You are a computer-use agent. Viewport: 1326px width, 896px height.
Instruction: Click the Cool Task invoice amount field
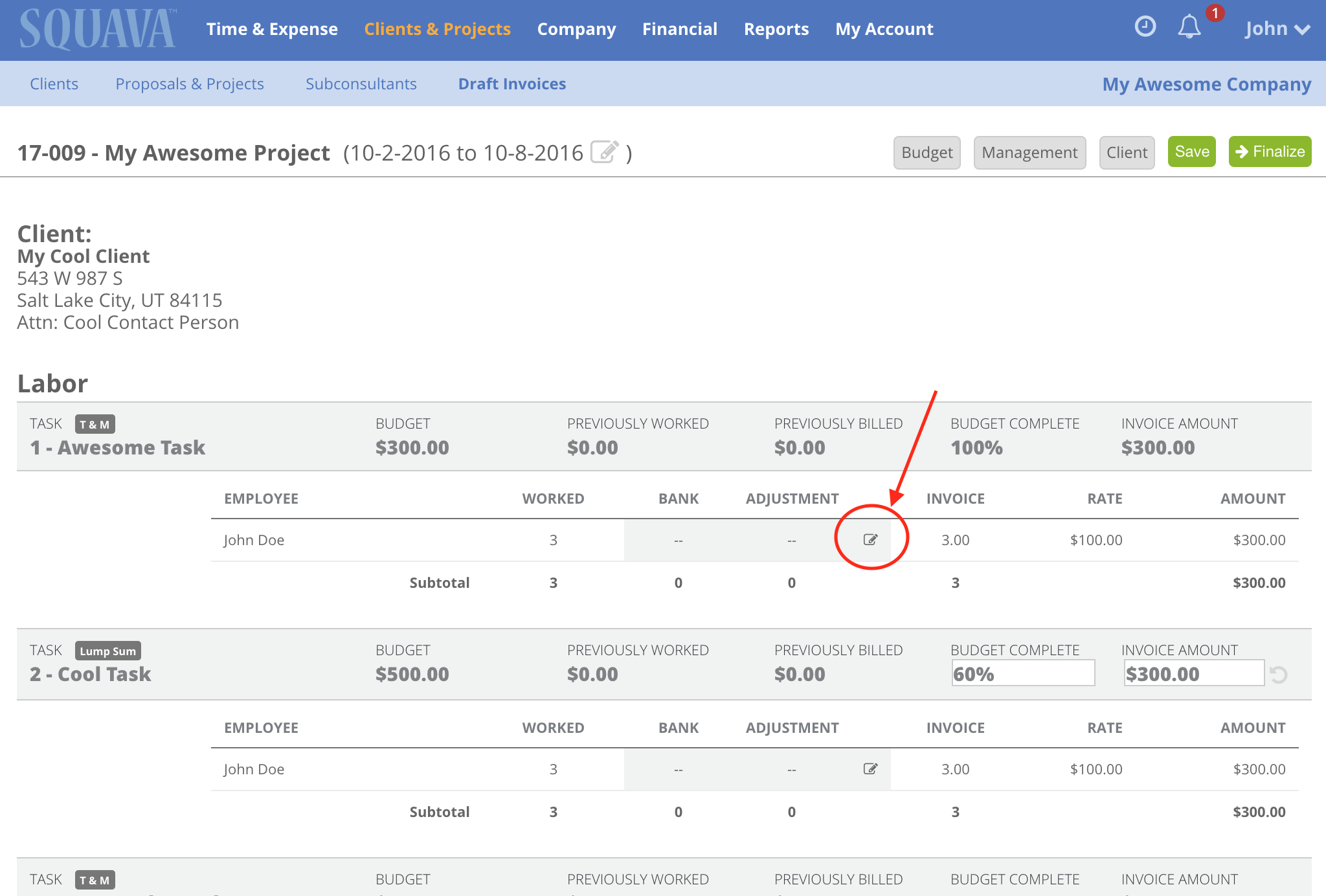click(1194, 673)
